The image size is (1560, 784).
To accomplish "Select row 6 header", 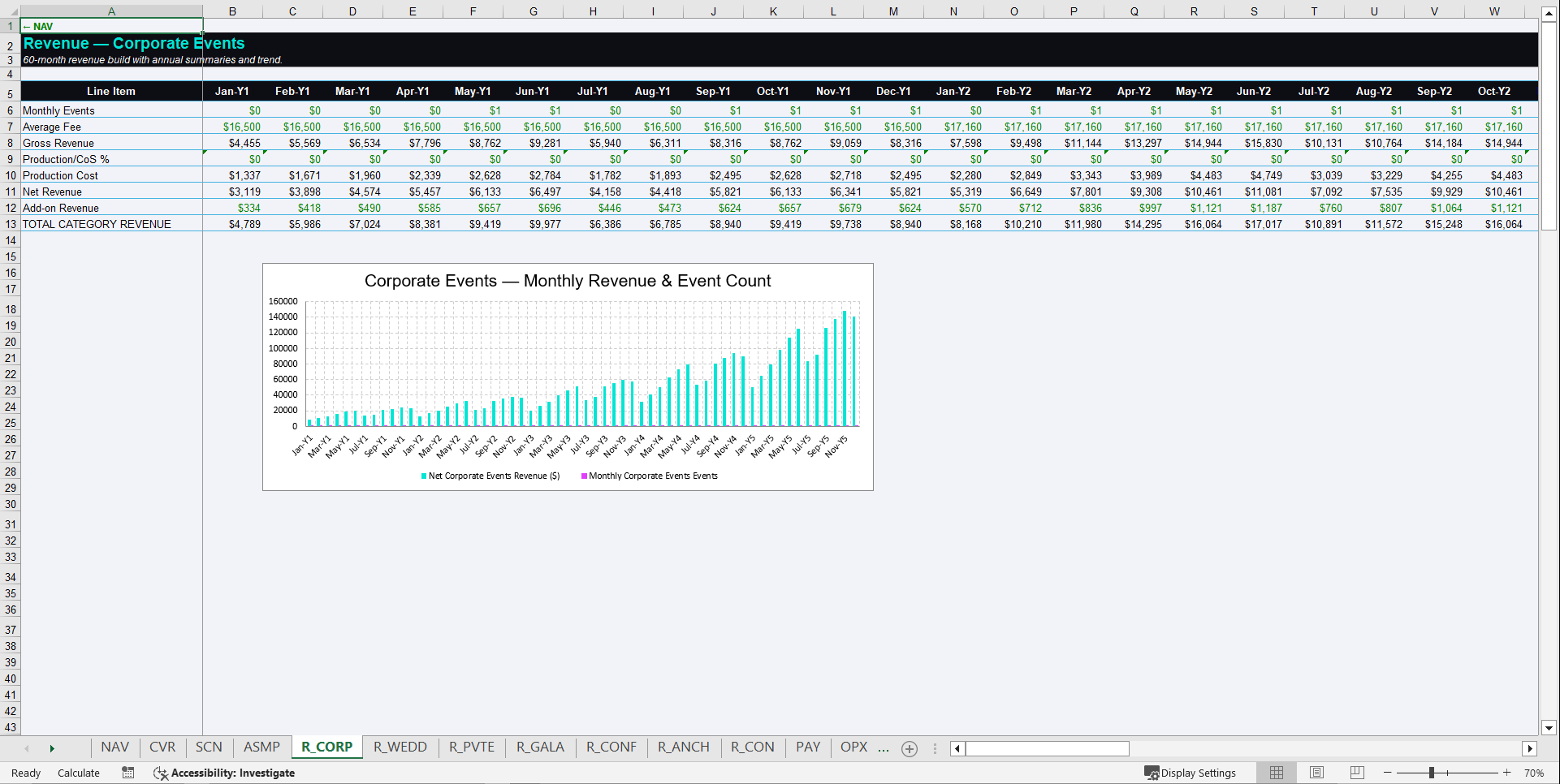I will tap(10, 110).
